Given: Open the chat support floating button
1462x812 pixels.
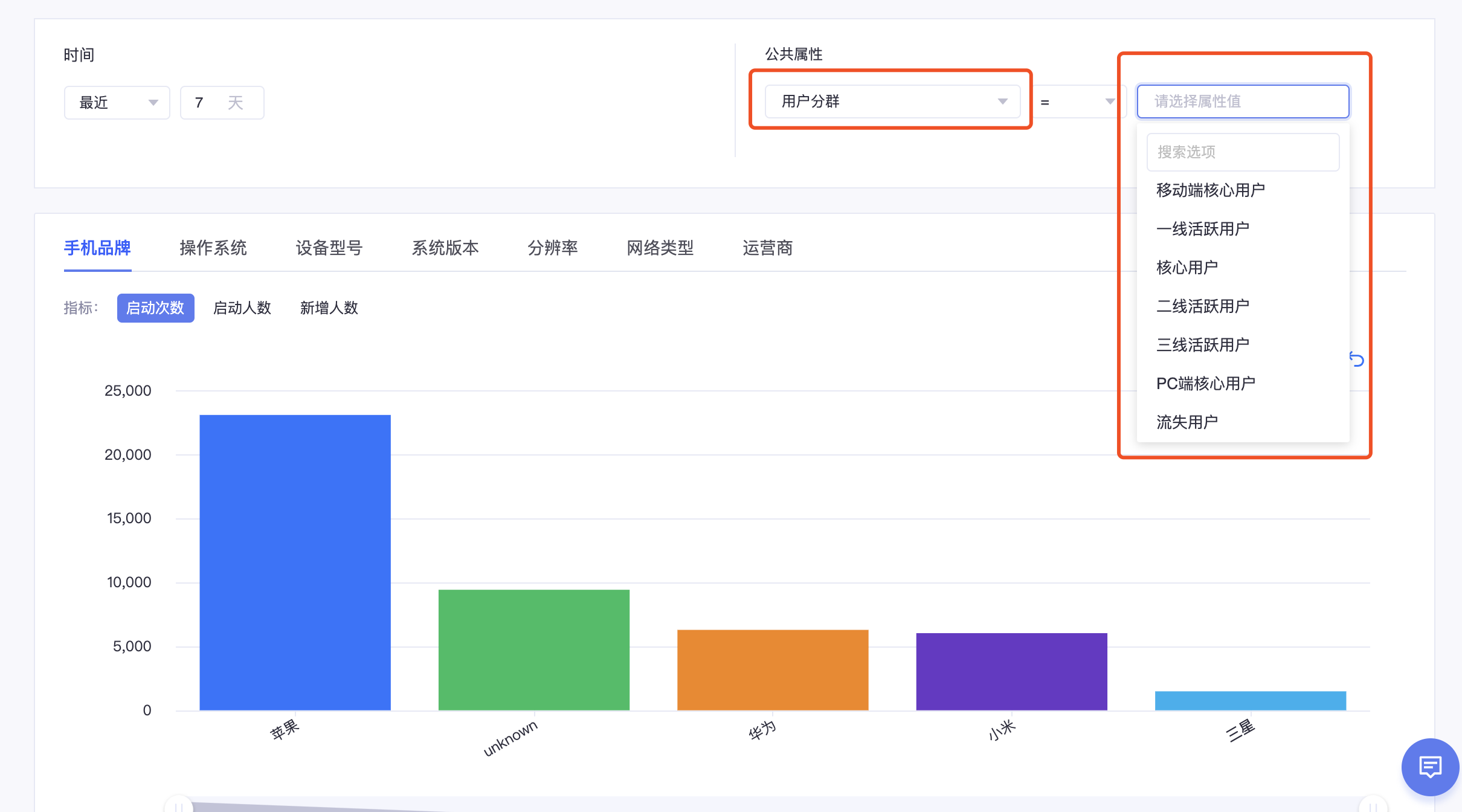Looking at the screenshot, I should (1430, 767).
